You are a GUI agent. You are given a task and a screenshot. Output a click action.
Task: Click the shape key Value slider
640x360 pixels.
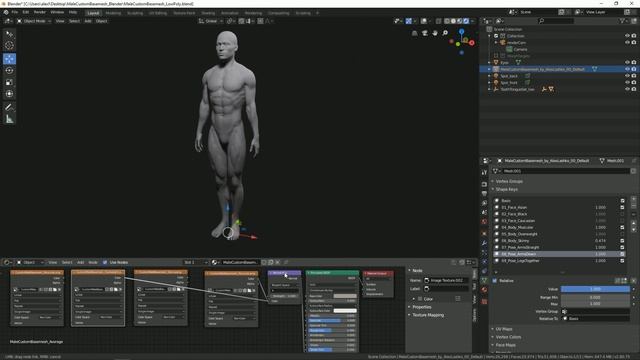[x=595, y=289]
